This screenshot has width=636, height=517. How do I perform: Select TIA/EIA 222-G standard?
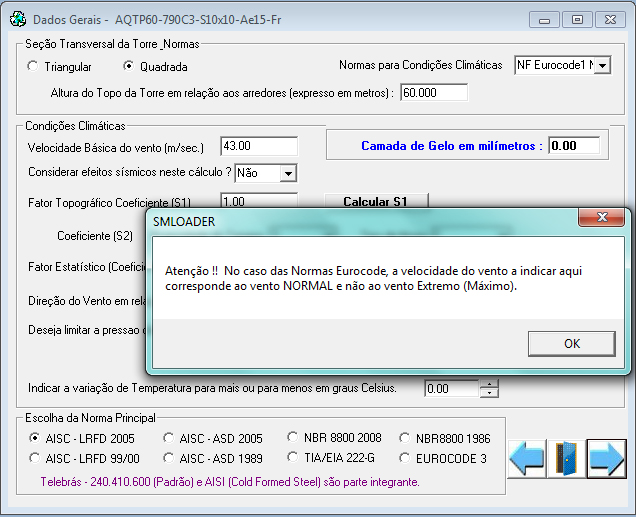(x=292, y=459)
